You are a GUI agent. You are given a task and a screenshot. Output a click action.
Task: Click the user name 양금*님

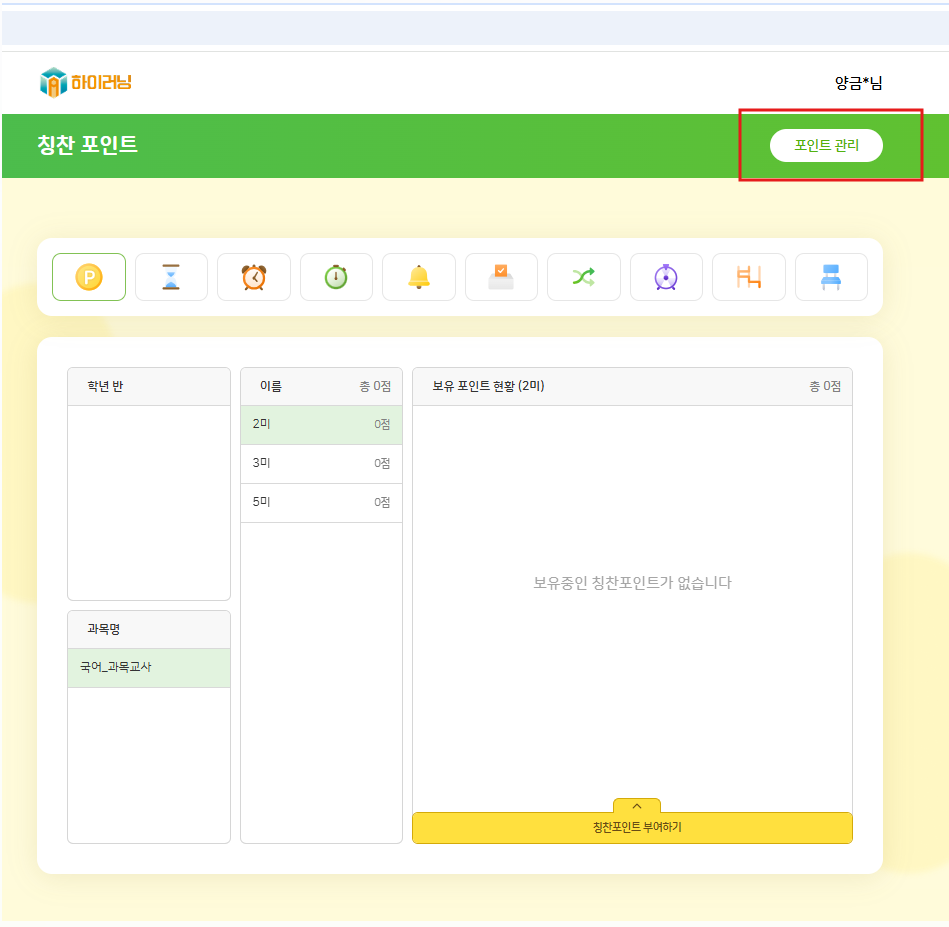point(858,83)
